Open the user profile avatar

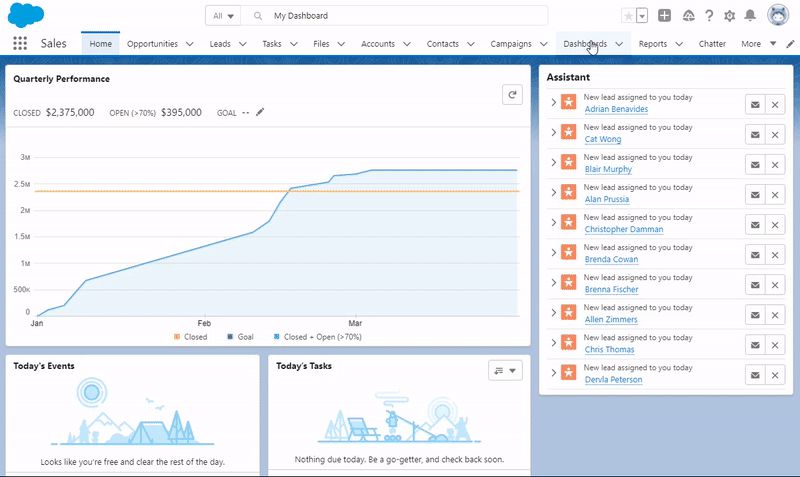click(778, 15)
